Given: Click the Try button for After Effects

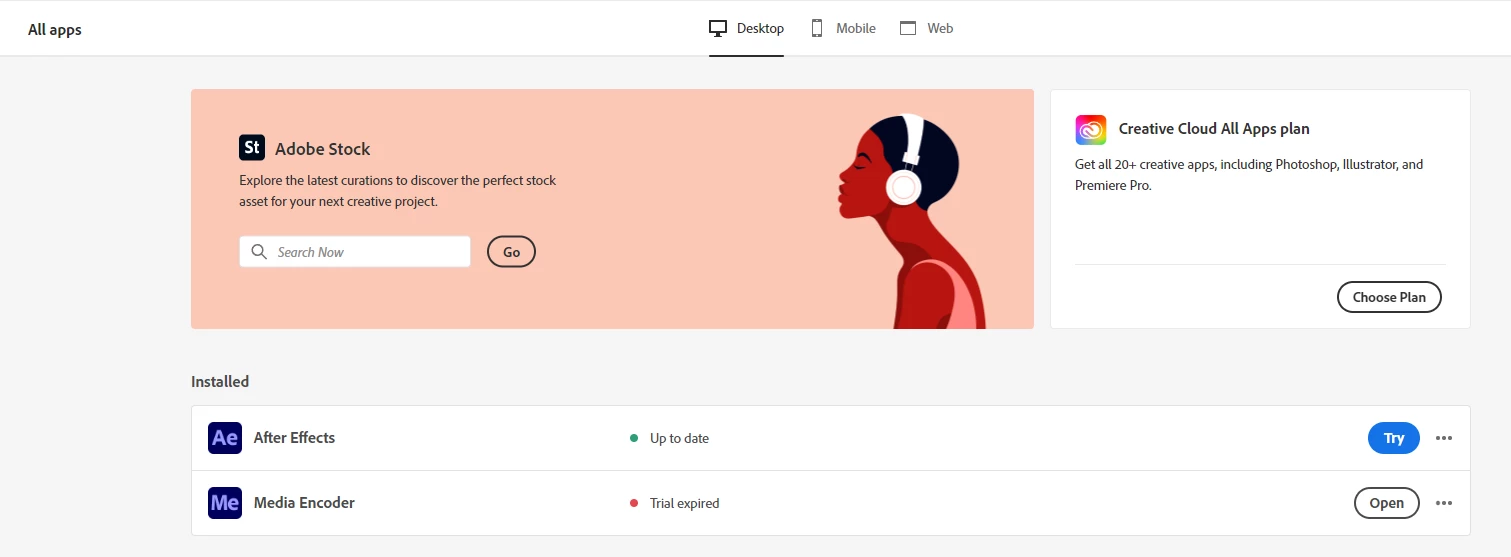Looking at the screenshot, I should pyautogui.click(x=1394, y=438).
